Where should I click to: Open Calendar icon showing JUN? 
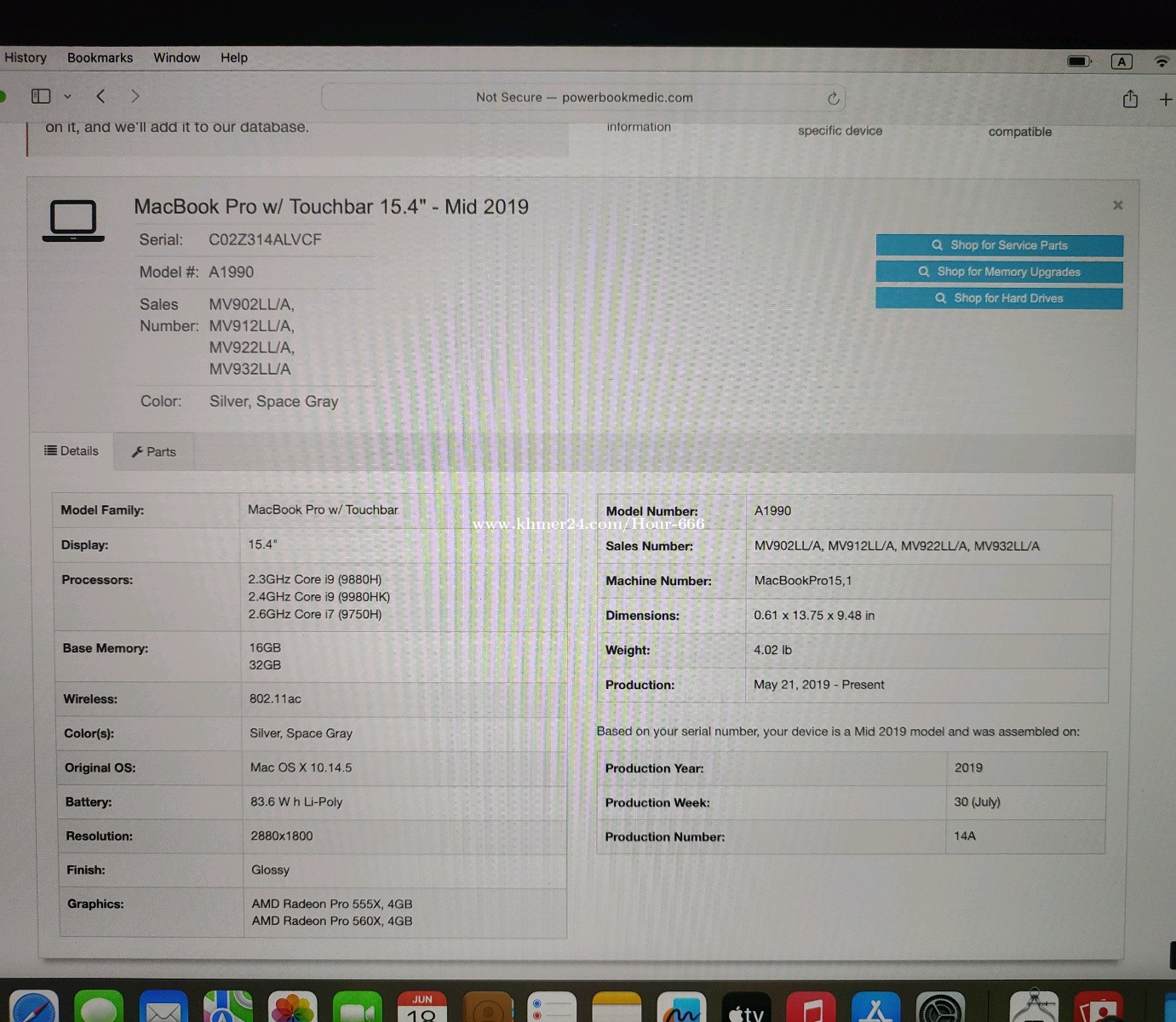pyautogui.click(x=422, y=1007)
